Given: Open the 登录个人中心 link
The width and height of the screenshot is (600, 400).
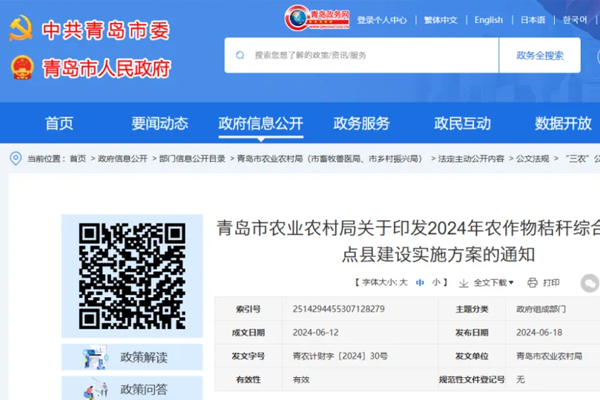Looking at the screenshot, I should click(x=381, y=19).
